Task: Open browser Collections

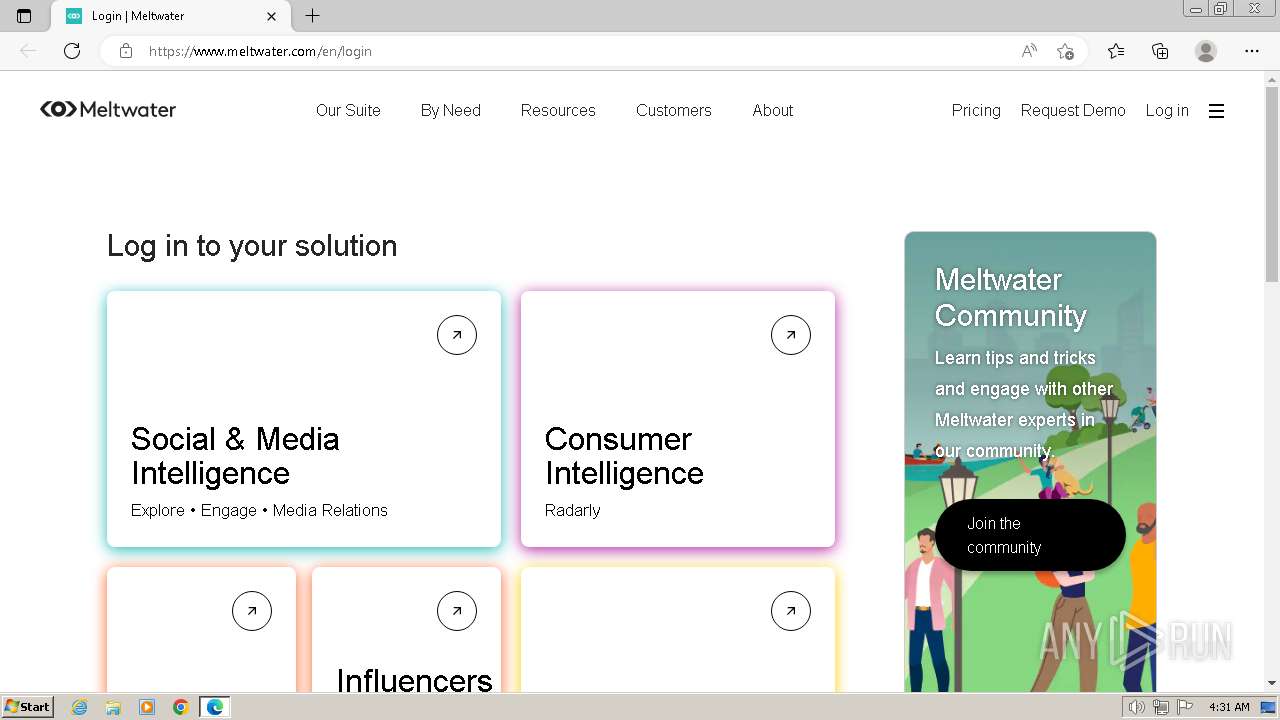Action: pos(1160,51)
